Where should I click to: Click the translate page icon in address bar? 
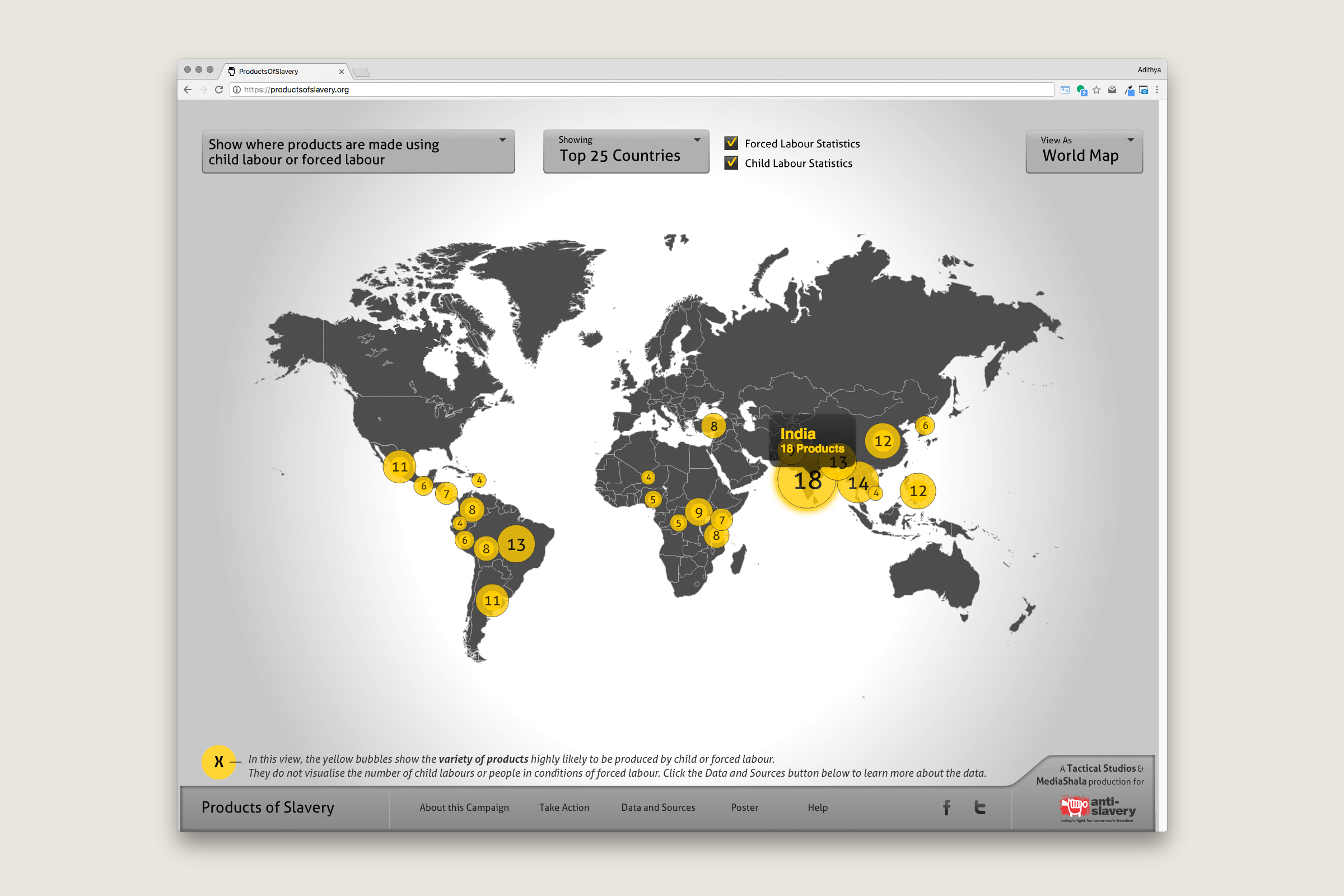(1065, 90)
